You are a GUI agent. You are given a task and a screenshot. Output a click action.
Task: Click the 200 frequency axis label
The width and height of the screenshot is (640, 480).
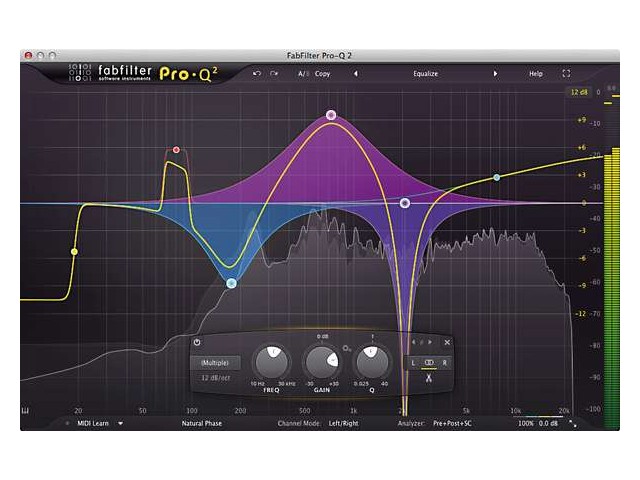tap(240, 410)
